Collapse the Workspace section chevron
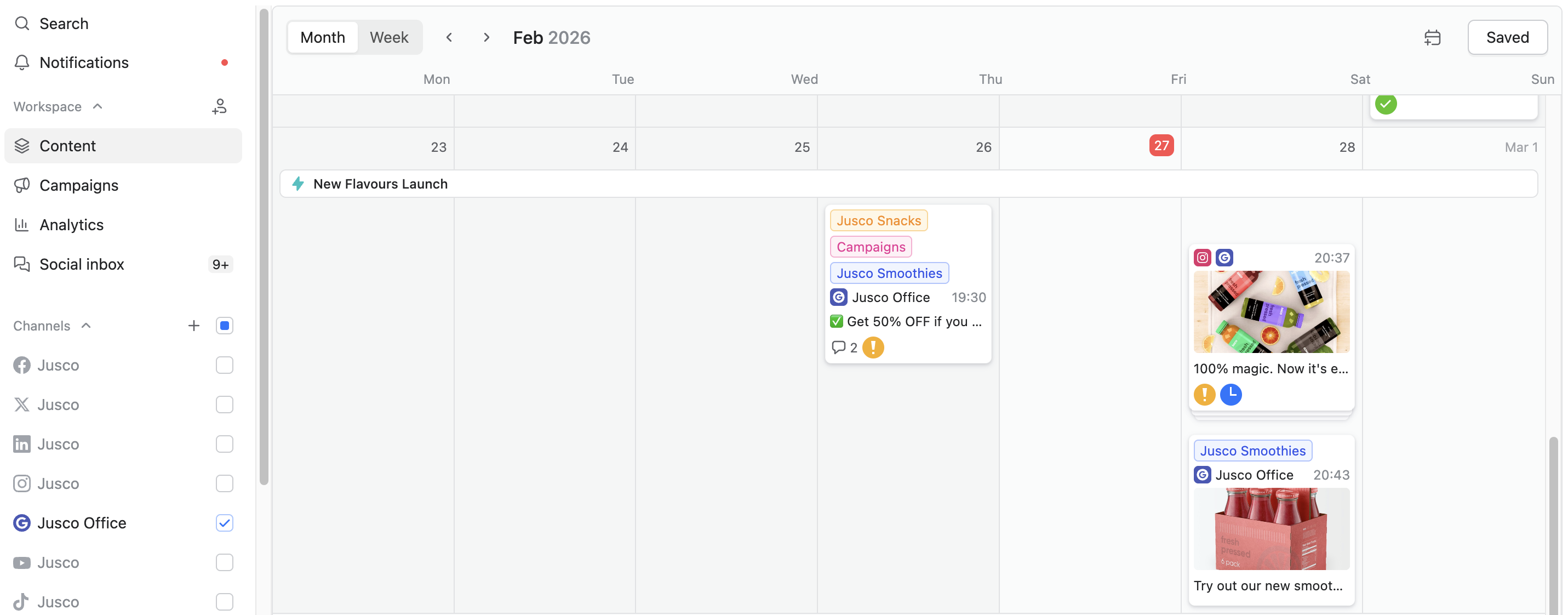The width and height of the screenshot is (1568, 615). tap(98, 106)
